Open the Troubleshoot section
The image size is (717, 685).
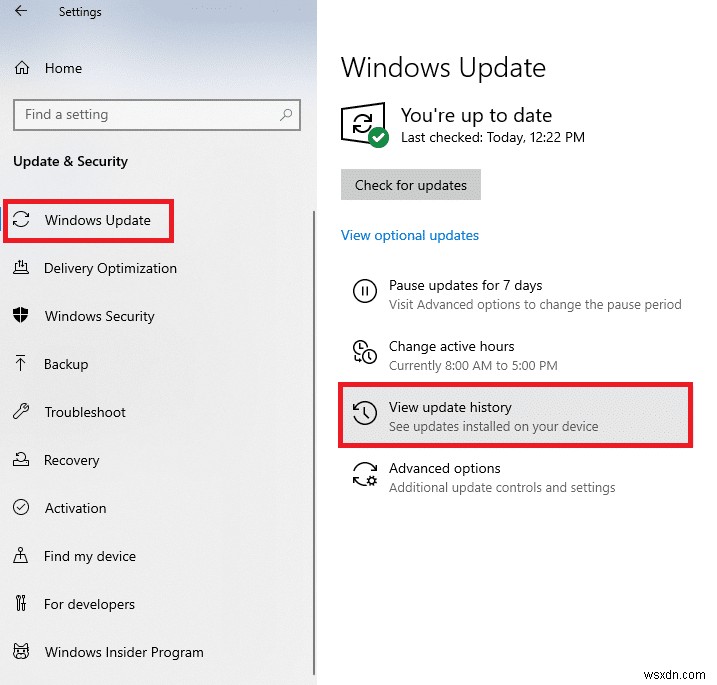pyautogui.click(x=85, y=412)
